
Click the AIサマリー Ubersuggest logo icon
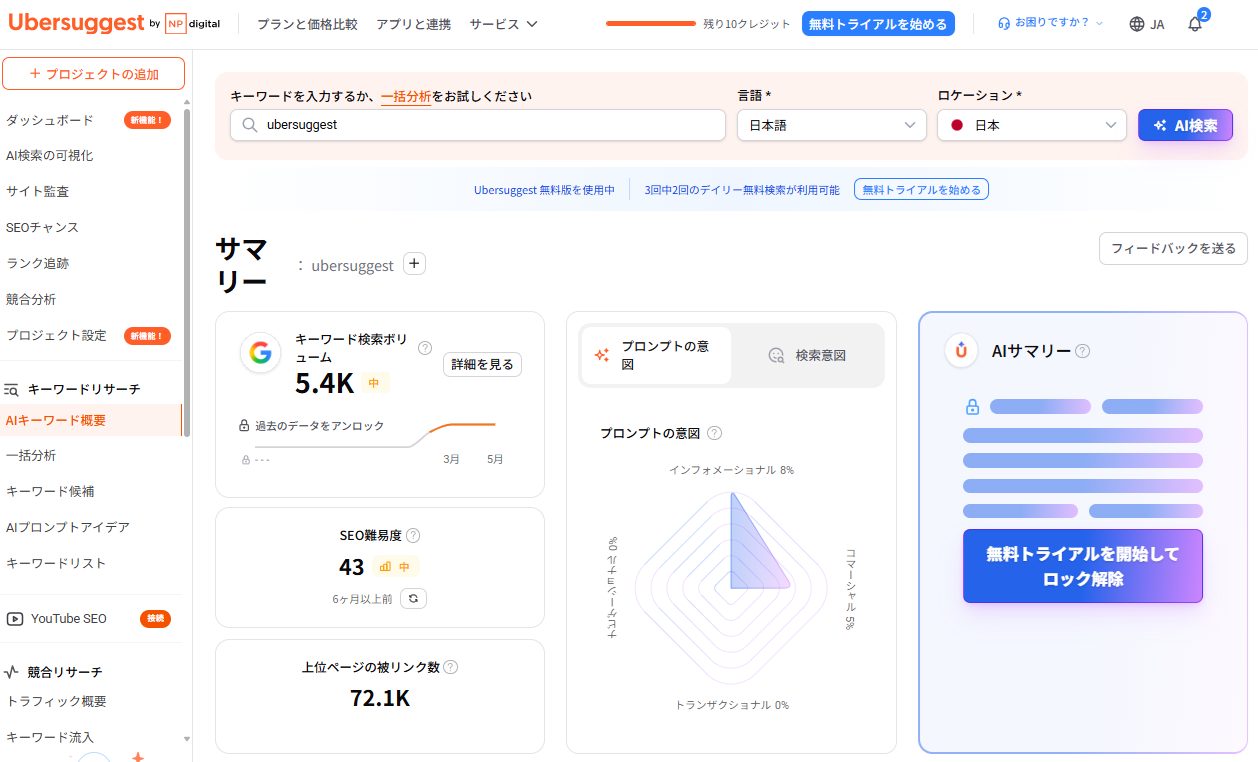(x=961, y=350)
